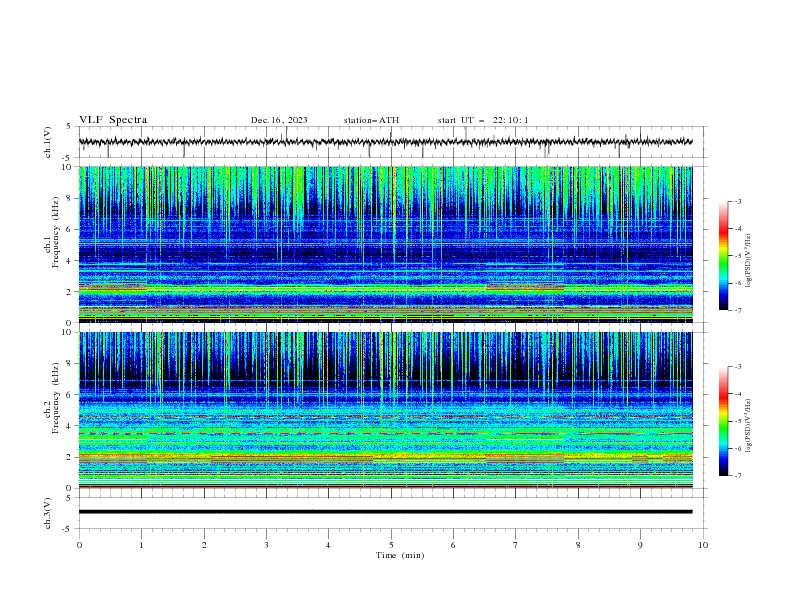Click the time axis tick label '0'
The height and width of the screenshot is (612, 792).
click(x=79, y=545)
